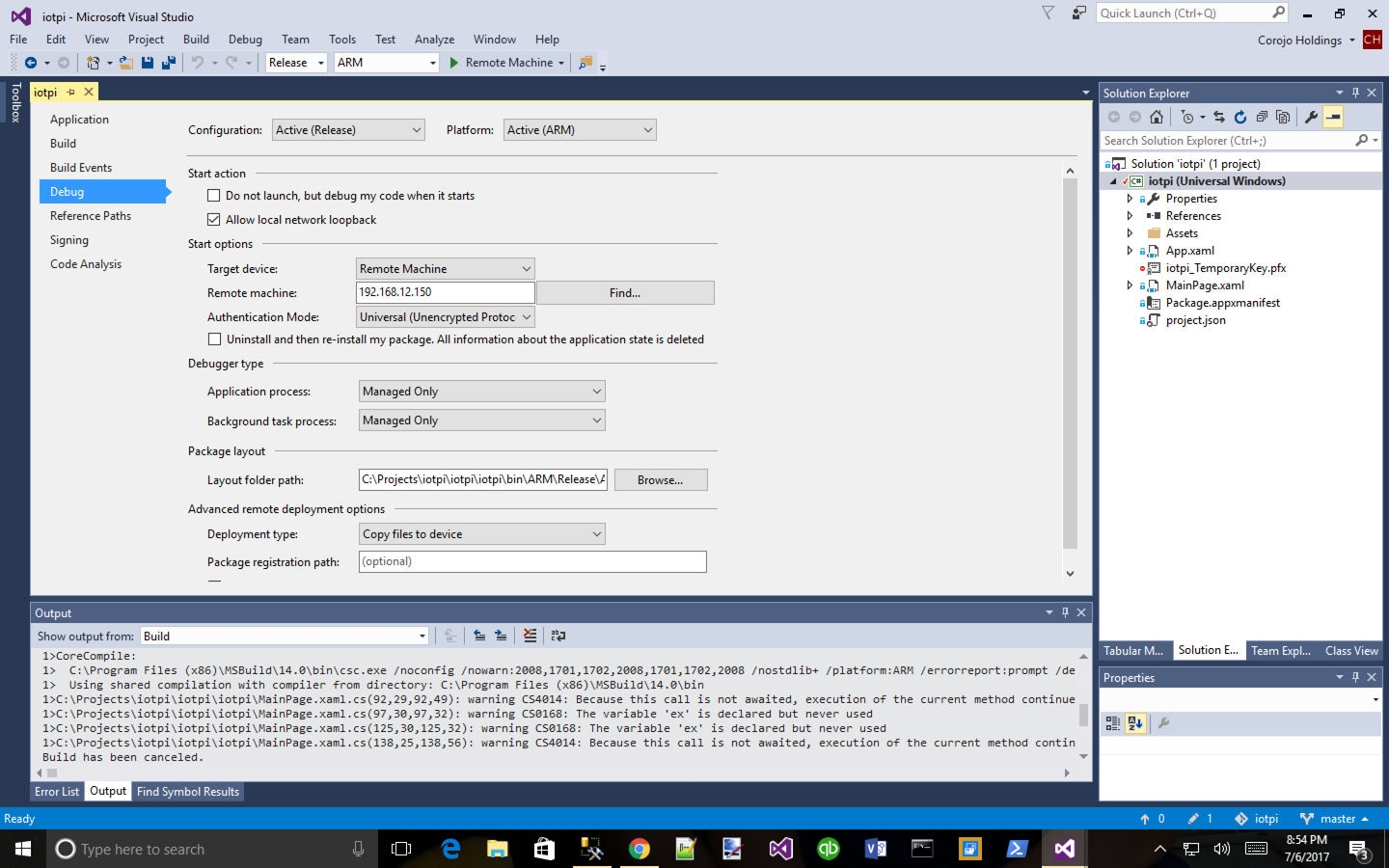
Task: Refresh the Solution Explorer view
Action: click(x=1240, y=117)
